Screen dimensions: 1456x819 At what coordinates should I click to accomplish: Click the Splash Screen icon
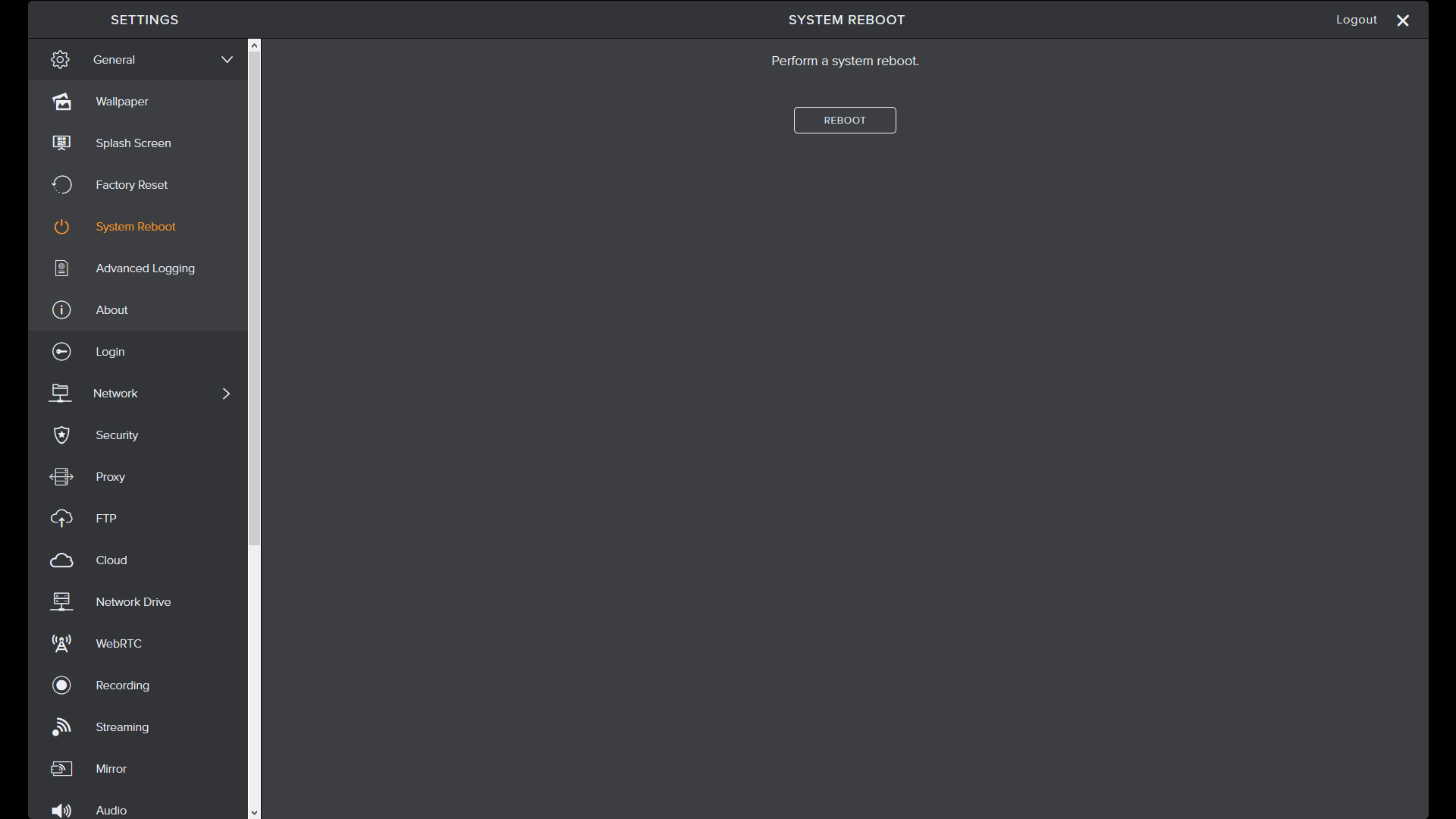point(61,143)
